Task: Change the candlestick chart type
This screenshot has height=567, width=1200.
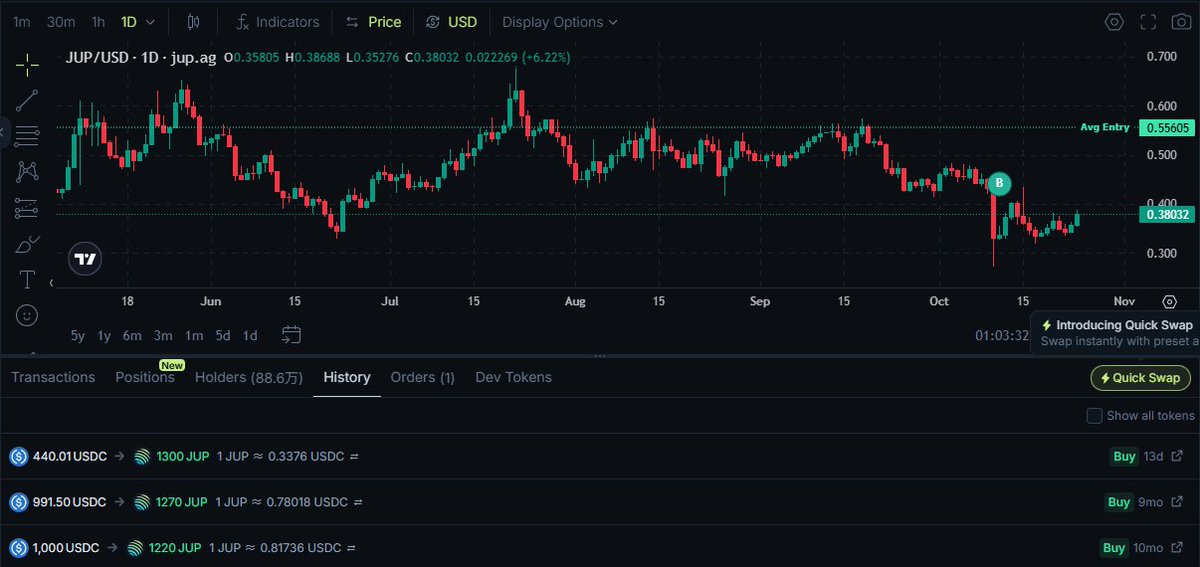Action: pyautogui.click(x=194, y=21)
